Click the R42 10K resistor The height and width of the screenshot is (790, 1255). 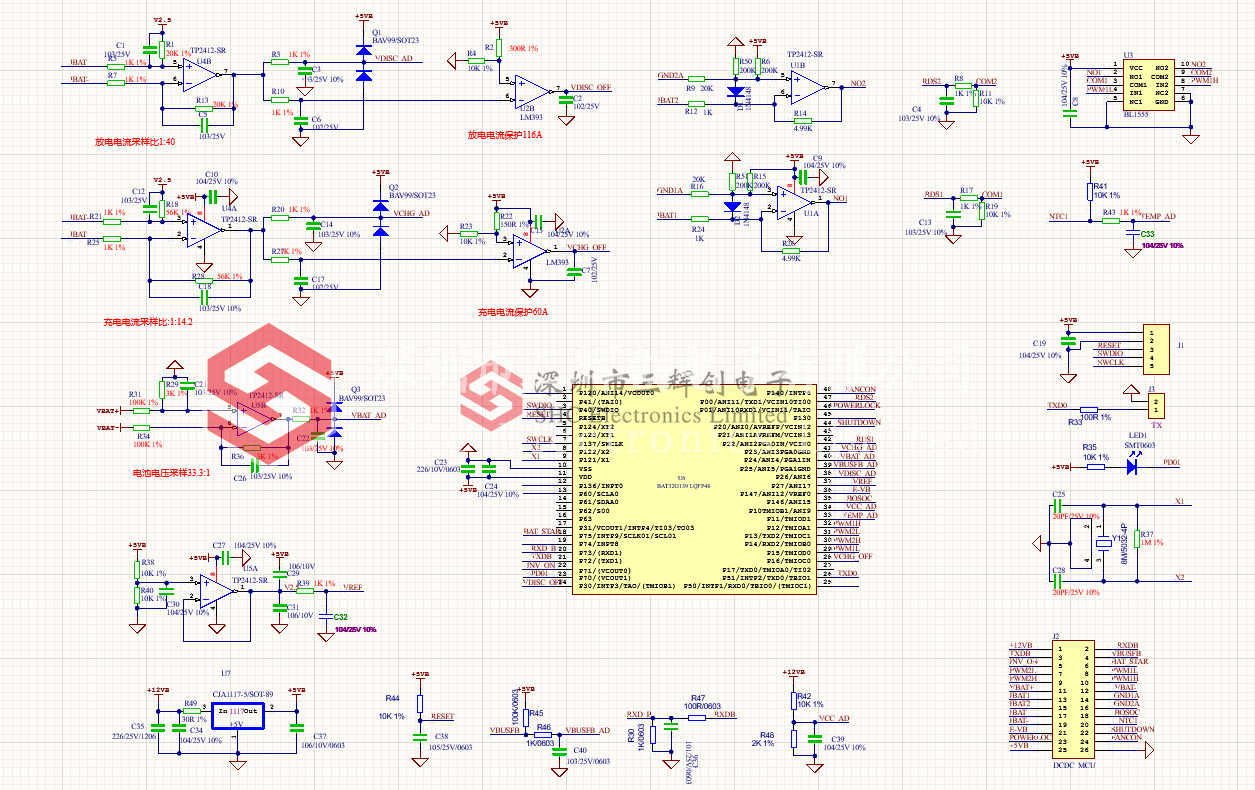tap(794, 701)
